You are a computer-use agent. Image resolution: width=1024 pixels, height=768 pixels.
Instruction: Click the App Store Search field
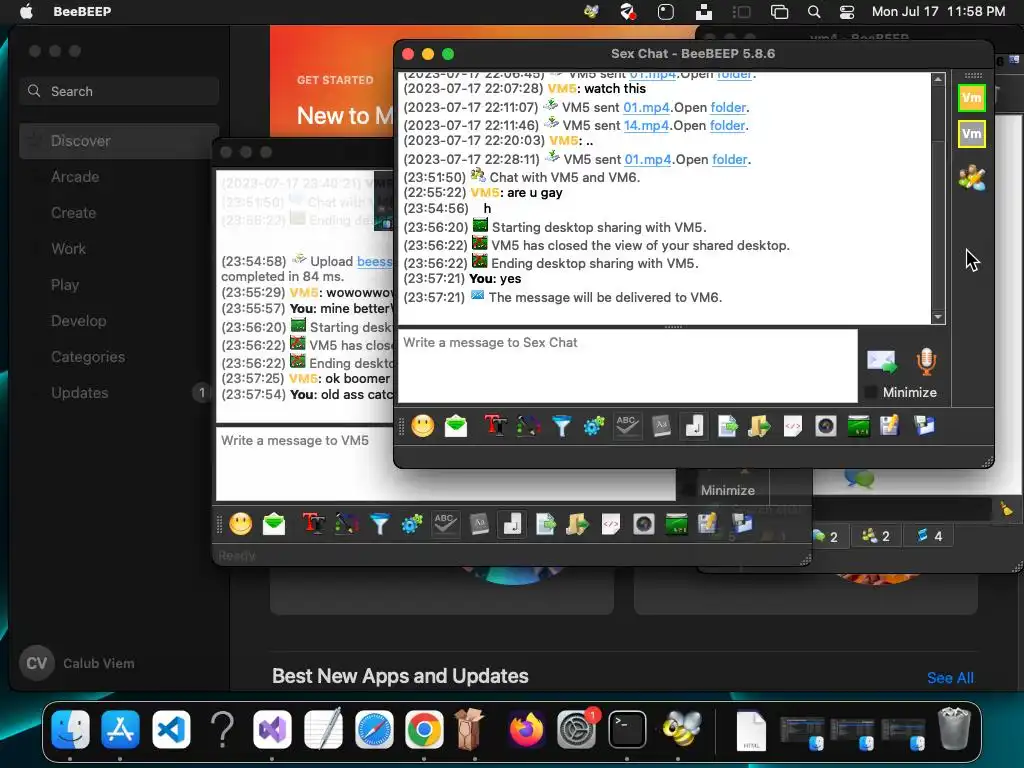click(119, 91)
